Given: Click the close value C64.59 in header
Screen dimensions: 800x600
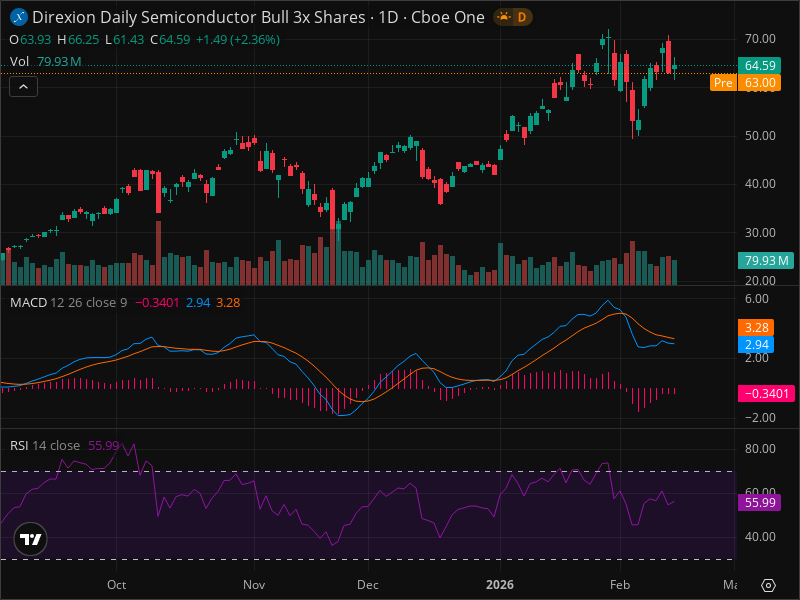Looking at the screenshot, I should [170, 40].
